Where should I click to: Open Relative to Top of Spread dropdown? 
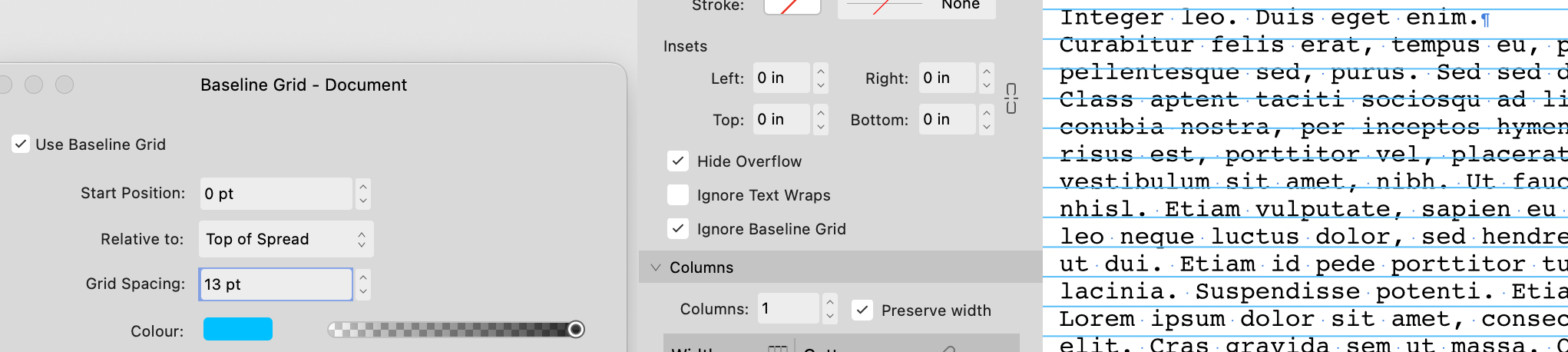pyautogui.click(x=286, y=239)
